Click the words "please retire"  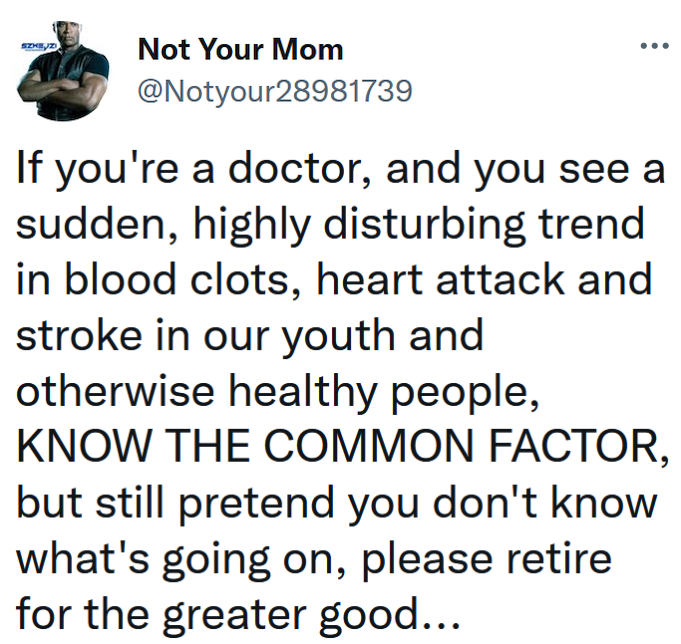click(487, 558)
